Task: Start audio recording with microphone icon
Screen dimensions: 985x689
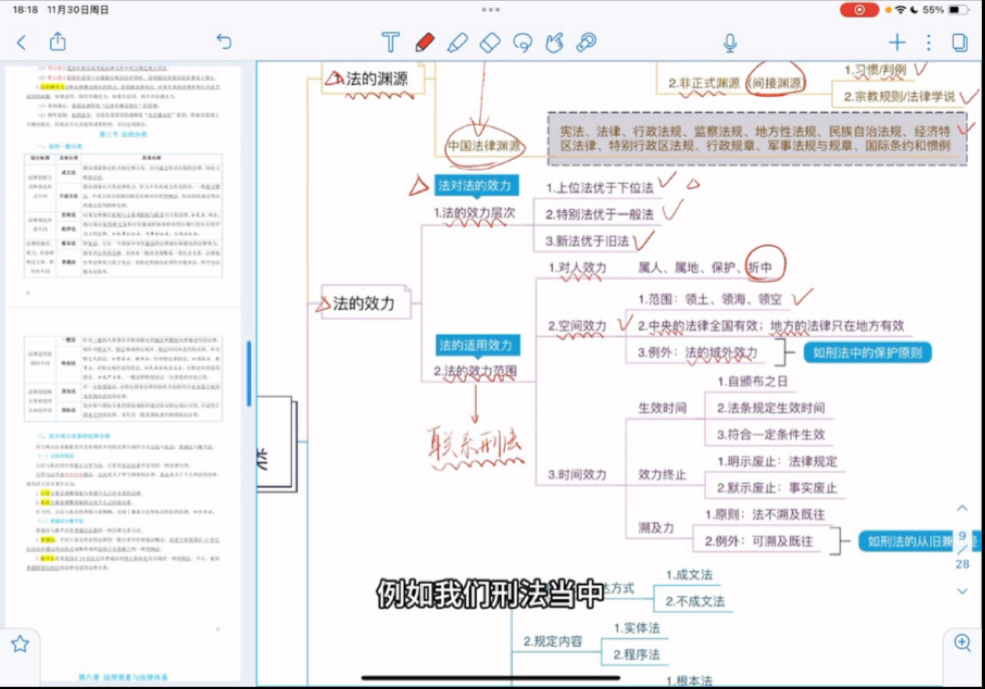Action: [x=730, y=42]
